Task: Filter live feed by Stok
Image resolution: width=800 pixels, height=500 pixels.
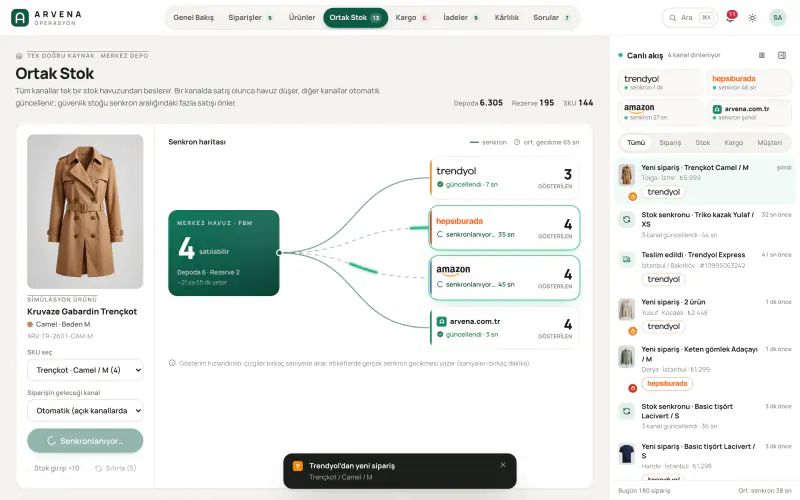Action: click(x=703, y=143)
